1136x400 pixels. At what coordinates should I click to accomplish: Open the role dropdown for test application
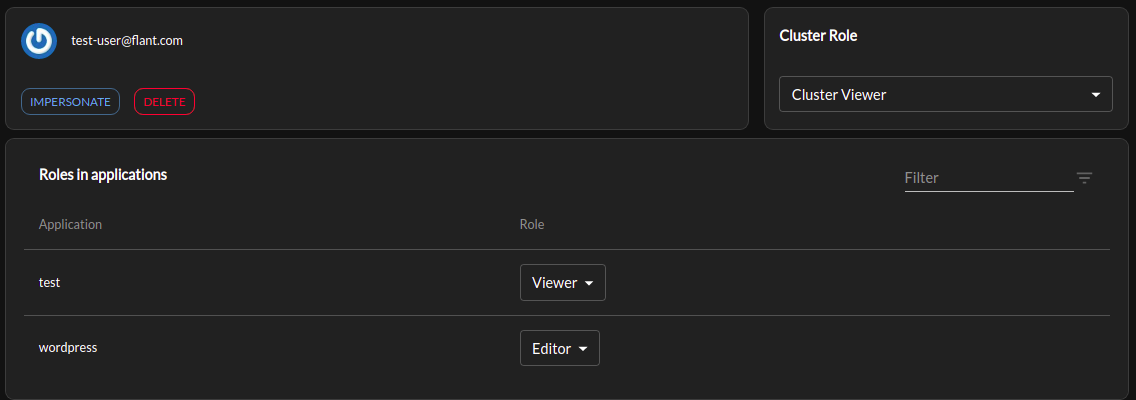[x=562, y=282]
